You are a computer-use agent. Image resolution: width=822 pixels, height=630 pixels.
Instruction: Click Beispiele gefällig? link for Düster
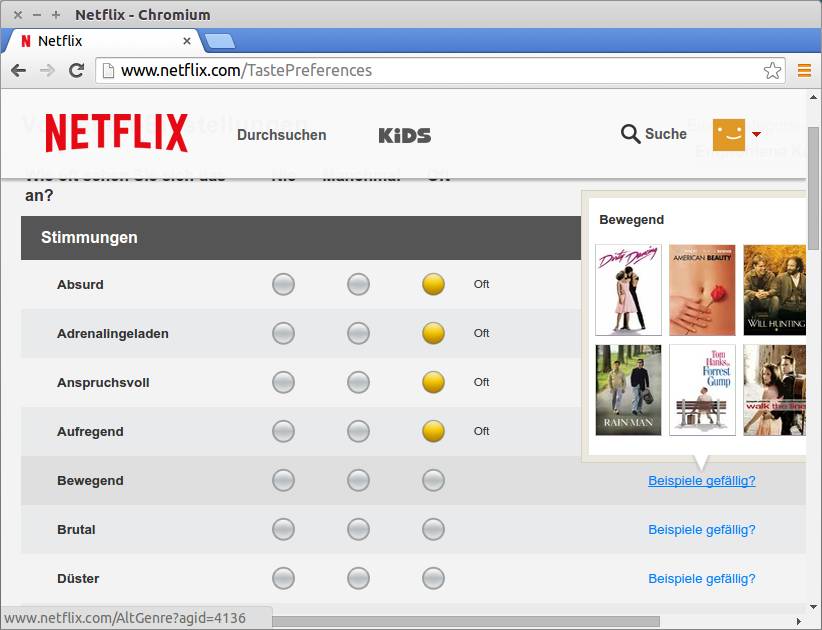coord(702,579)
